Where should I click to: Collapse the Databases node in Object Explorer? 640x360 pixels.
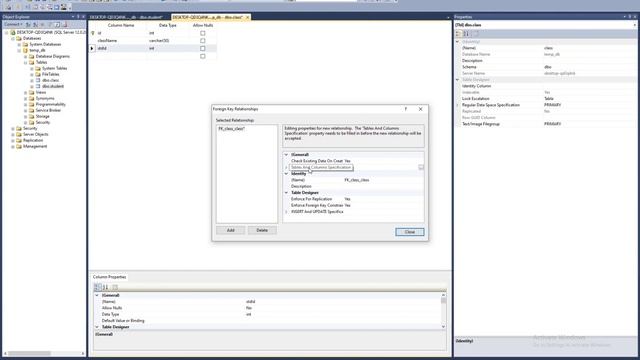[13, 38]
